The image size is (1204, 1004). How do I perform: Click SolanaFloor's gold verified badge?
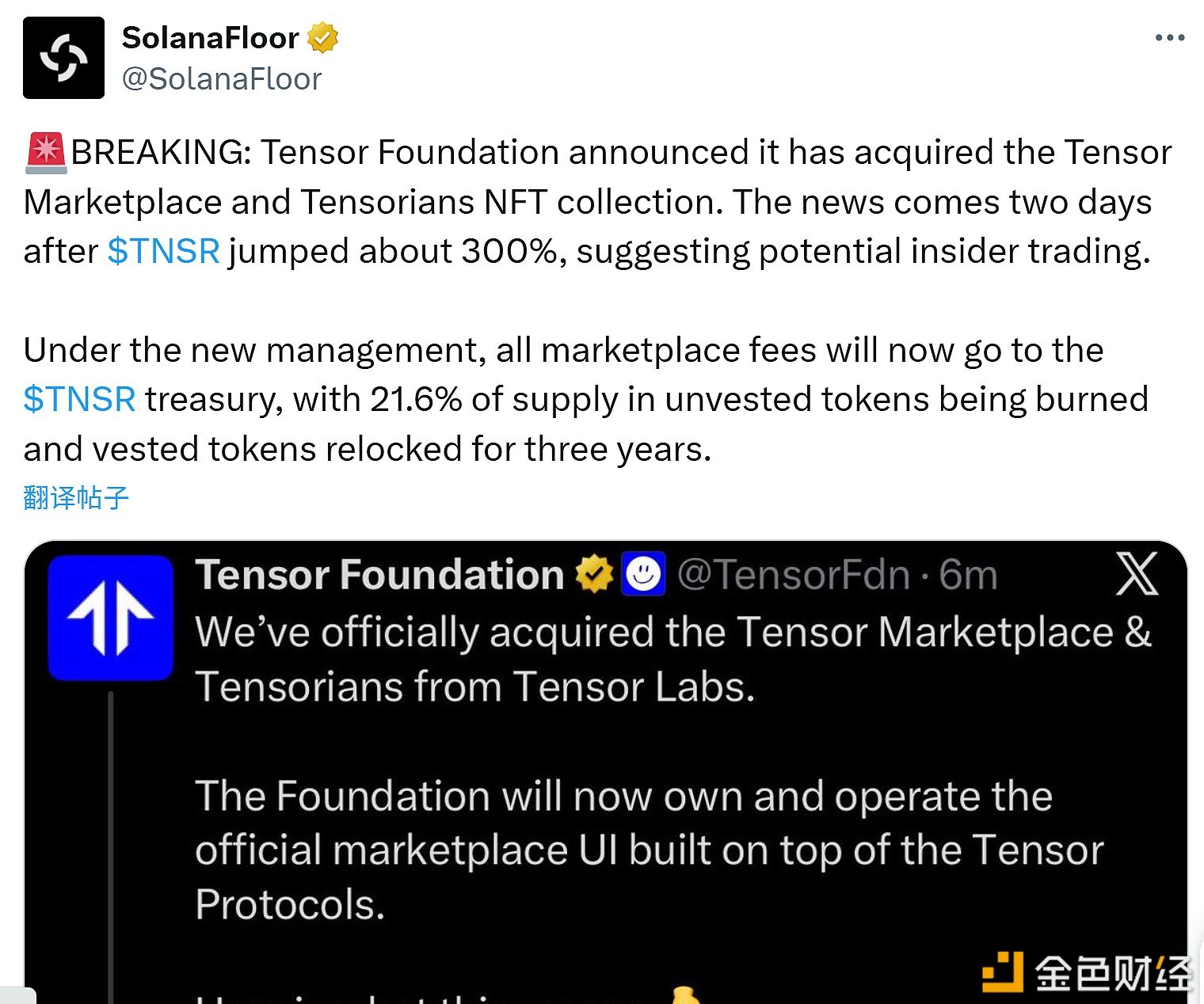click(323, 36)
